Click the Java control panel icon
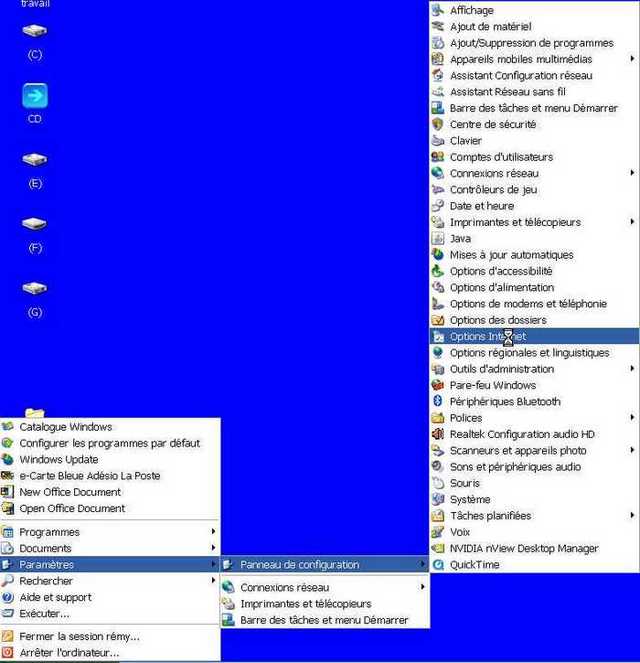The image size is (640, 663). (438, 239)
